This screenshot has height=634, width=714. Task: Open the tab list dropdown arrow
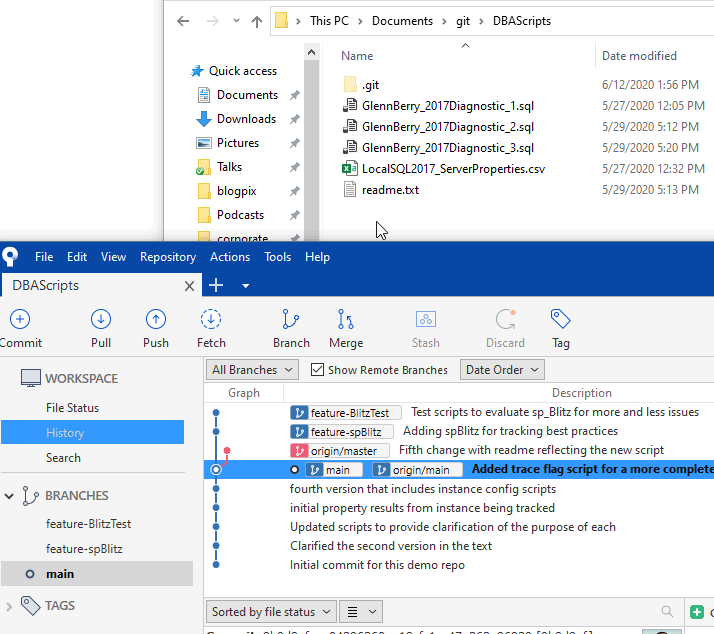tap(245, 286)
